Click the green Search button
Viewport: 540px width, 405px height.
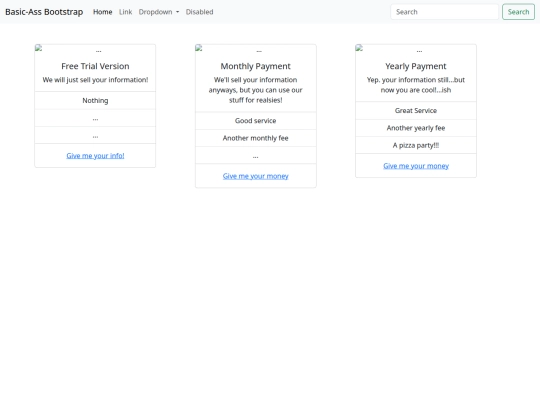coord(518,12)
